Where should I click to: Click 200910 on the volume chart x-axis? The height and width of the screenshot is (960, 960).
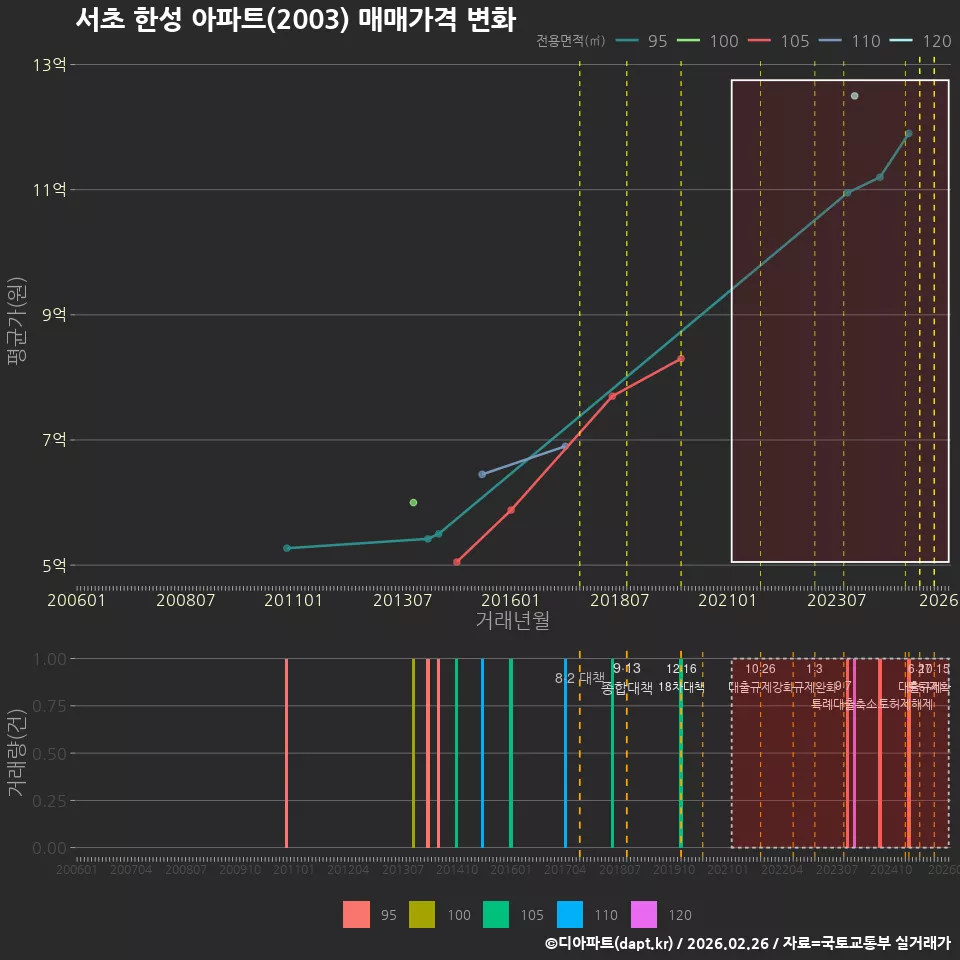239,869
